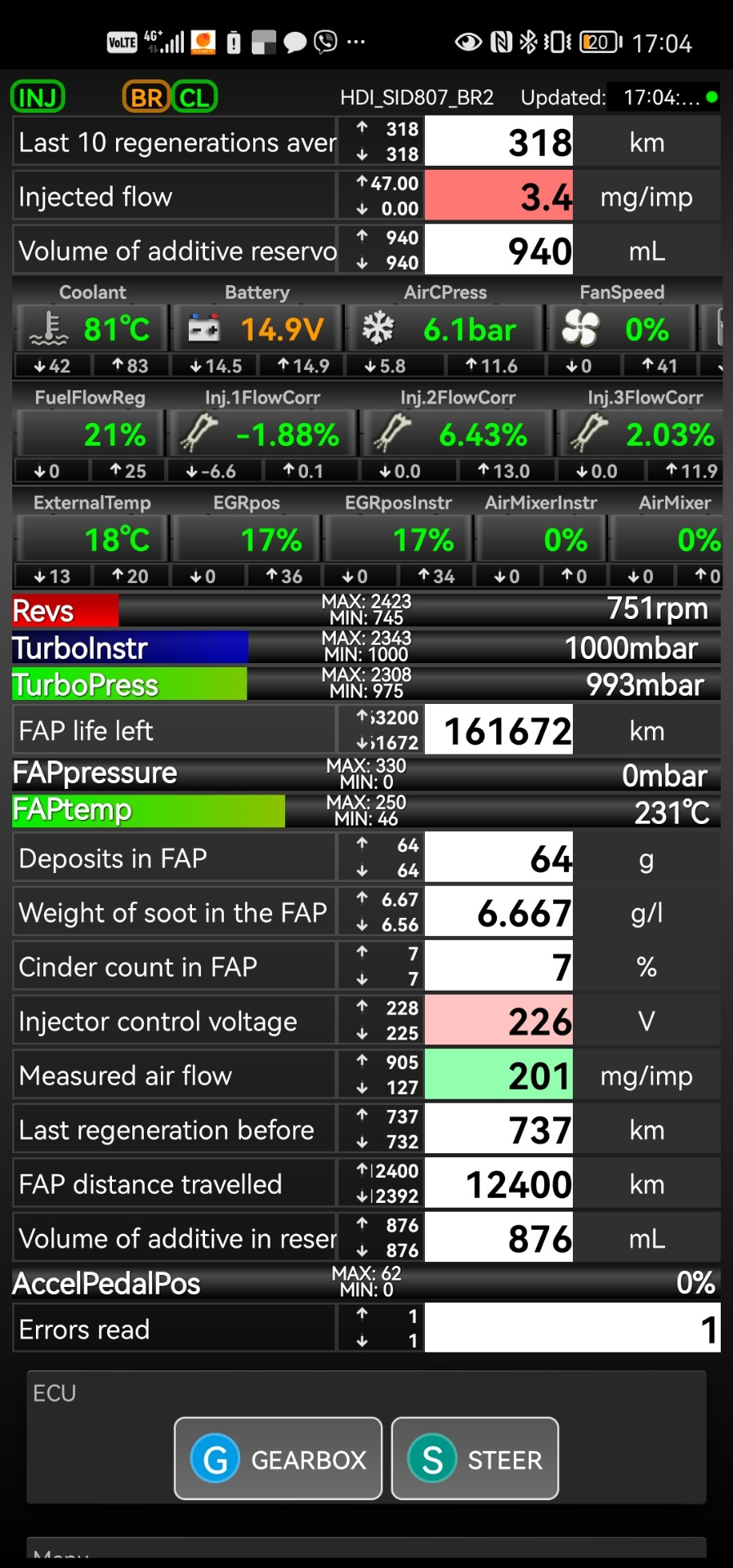
Task: Tap the battery level indicator
Action: 601,42
